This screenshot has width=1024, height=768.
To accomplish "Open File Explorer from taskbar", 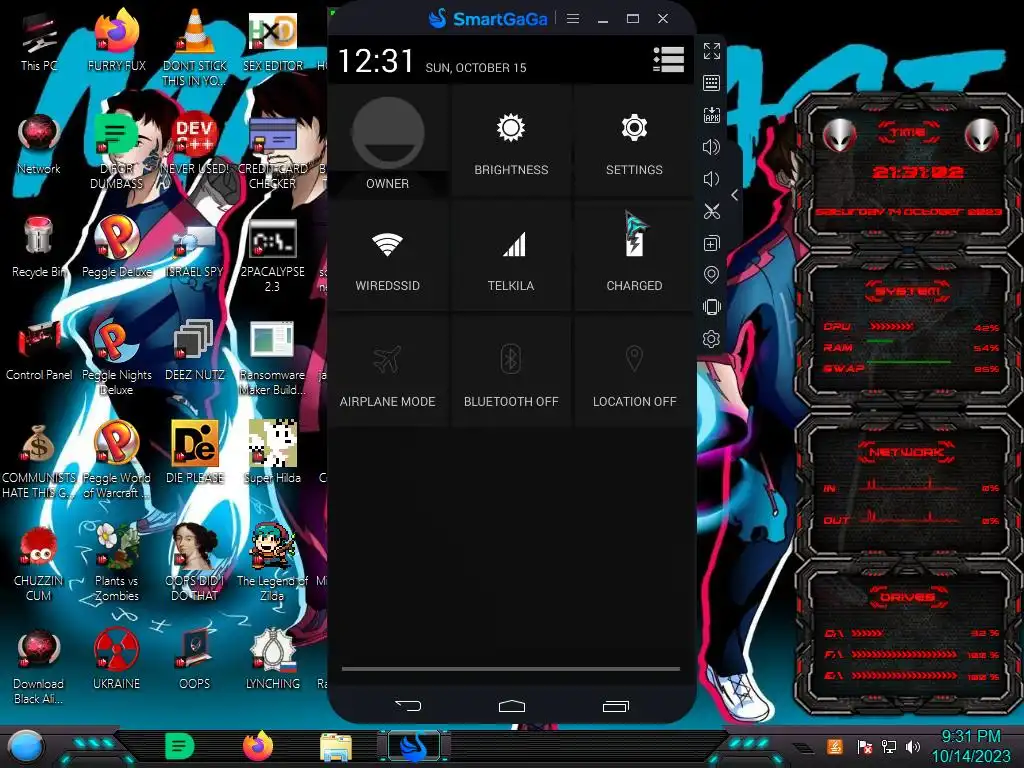I will (336, 747).
